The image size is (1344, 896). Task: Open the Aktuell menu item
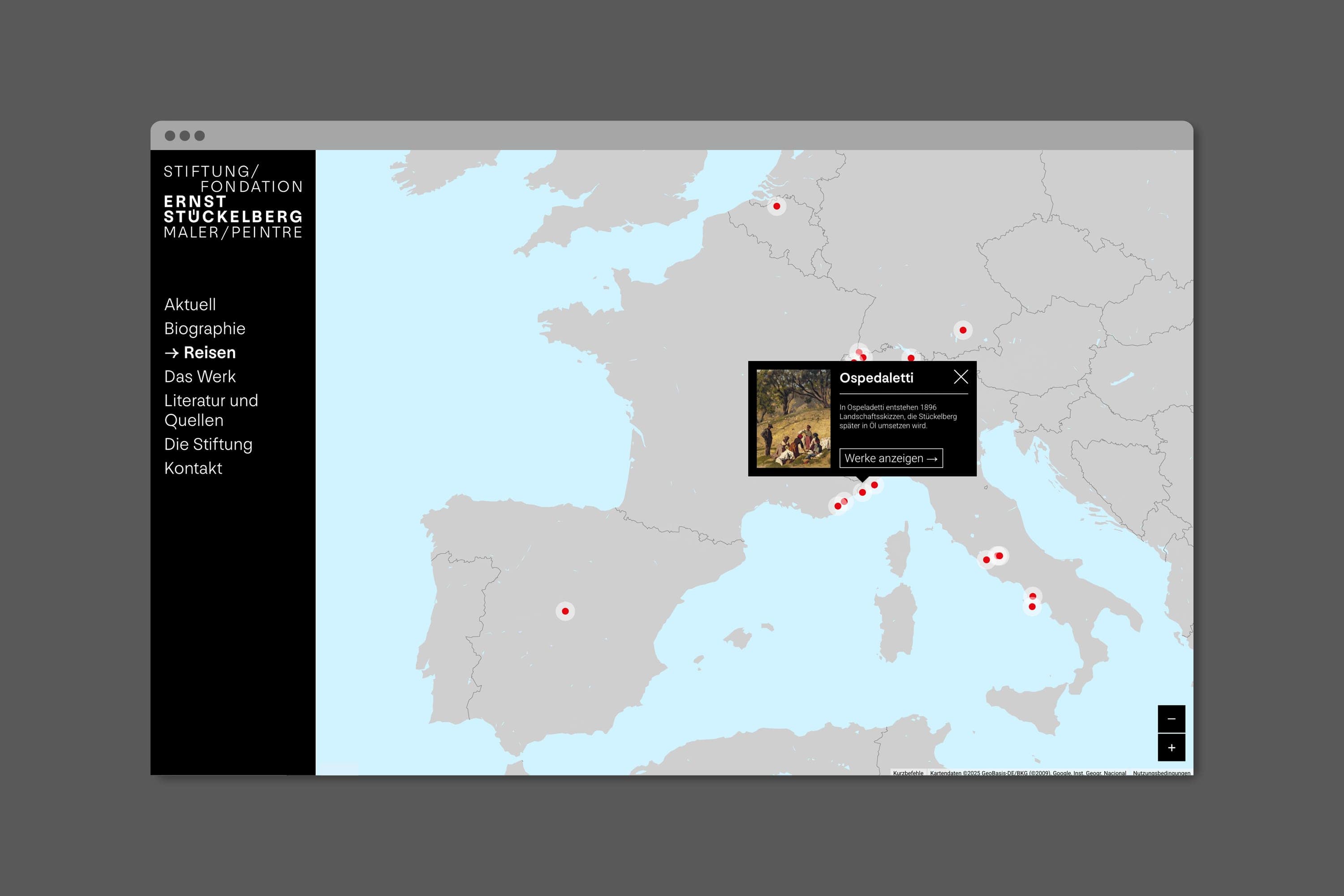pyautogui.click(x=190, y=305)
